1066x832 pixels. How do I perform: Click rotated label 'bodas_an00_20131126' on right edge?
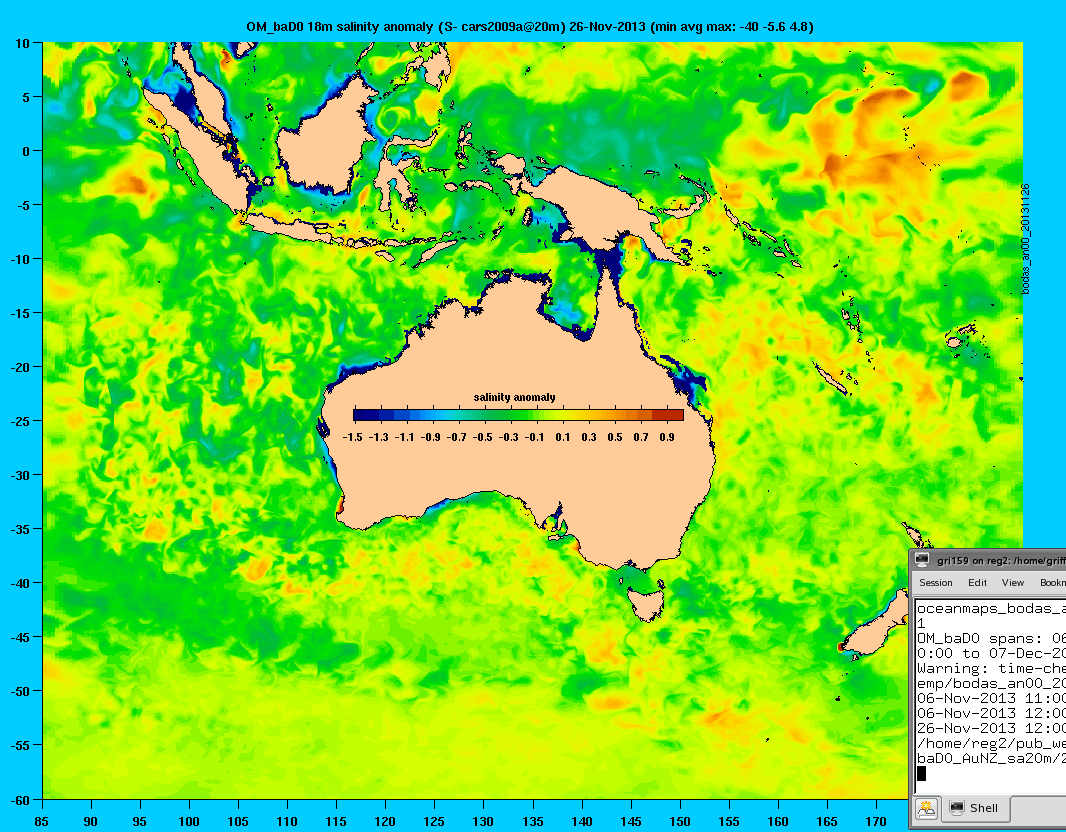tap(1026, 239)
